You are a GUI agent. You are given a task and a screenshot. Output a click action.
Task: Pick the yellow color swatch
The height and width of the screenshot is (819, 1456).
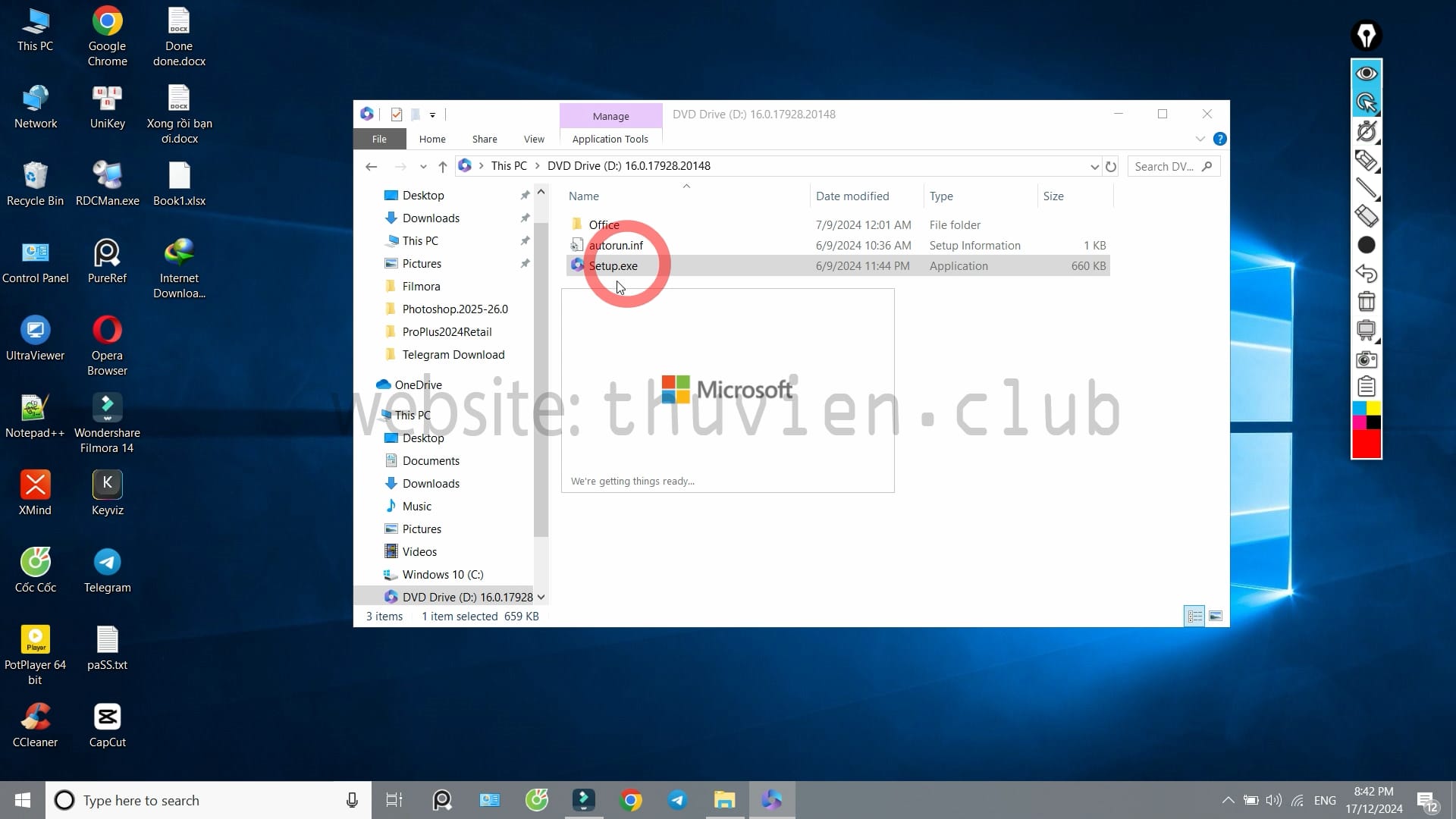point(1373,409)
